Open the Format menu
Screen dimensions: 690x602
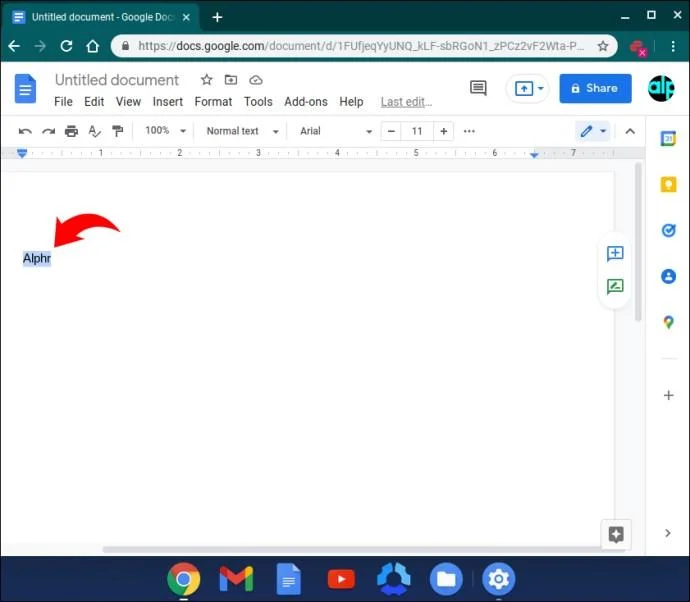click(213, 102)
